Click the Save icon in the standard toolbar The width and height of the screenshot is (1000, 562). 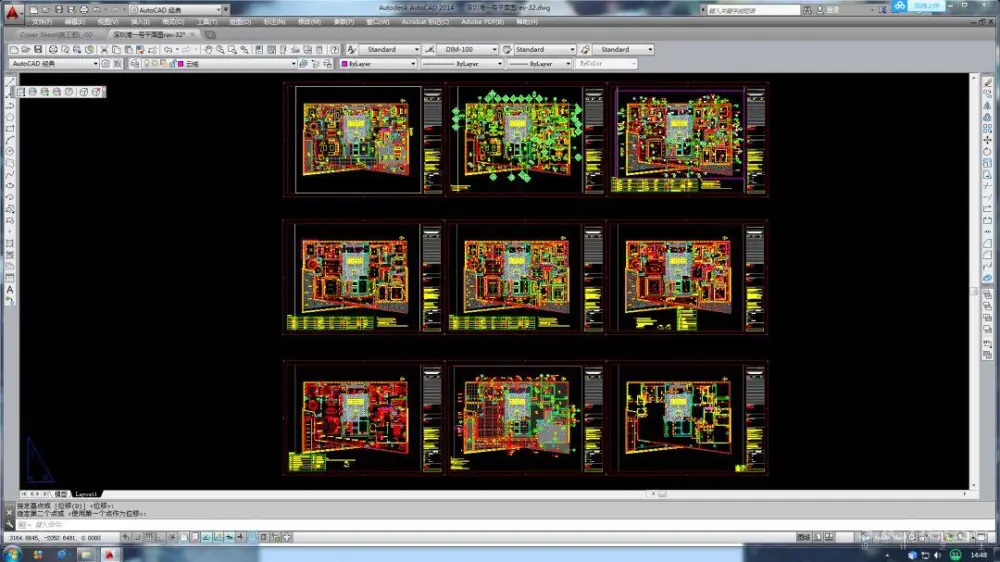[38, 49]
